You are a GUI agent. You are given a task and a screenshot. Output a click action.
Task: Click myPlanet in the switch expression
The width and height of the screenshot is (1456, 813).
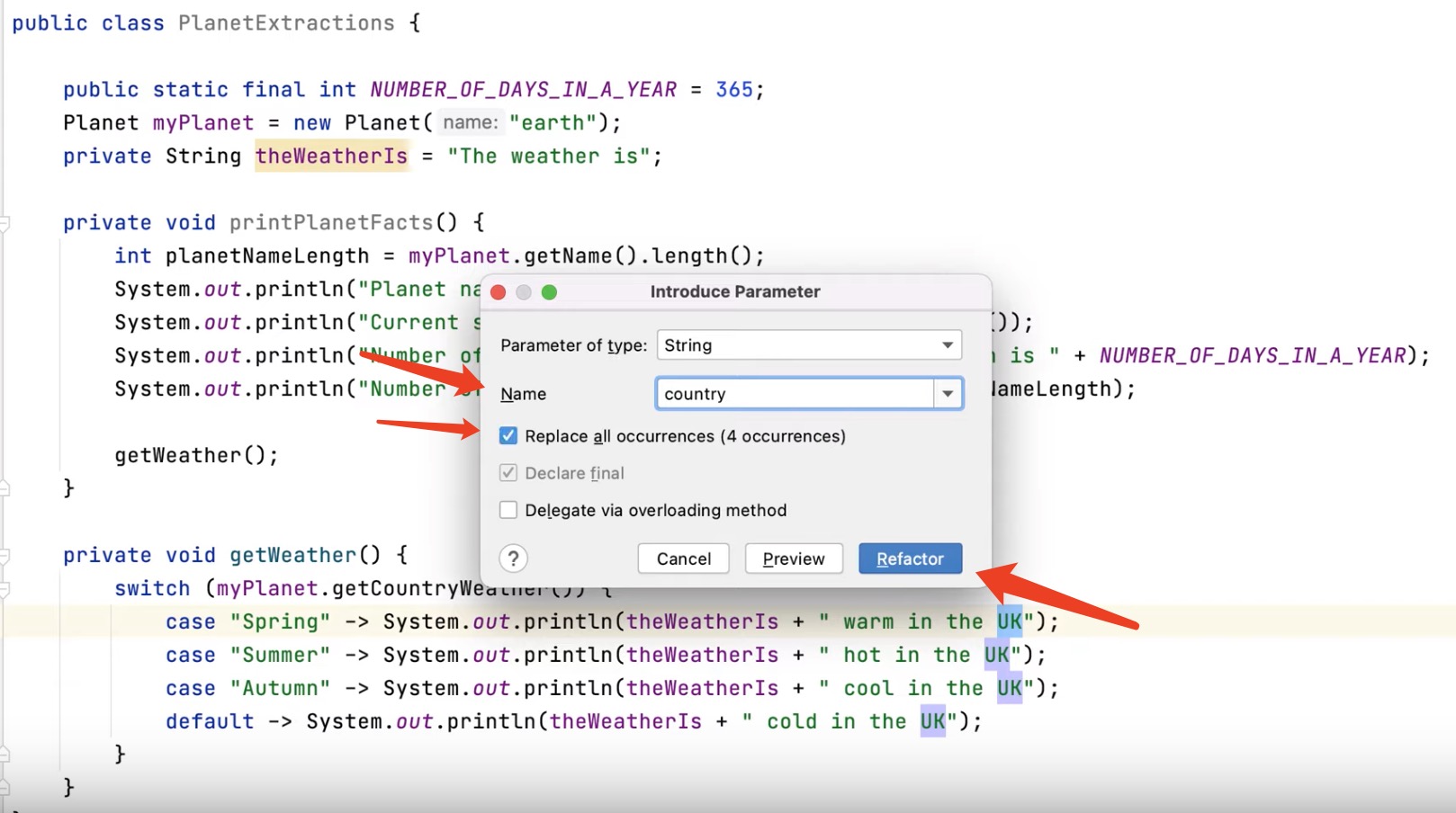[267, 589]
